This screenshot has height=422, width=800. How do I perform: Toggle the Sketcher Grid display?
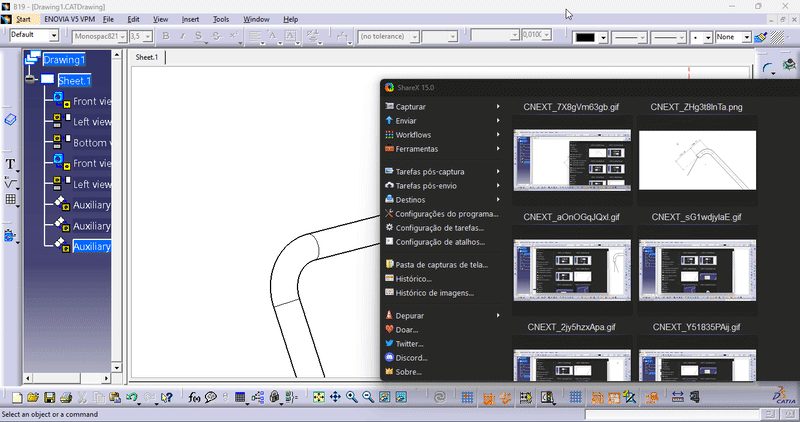[x=467, y=397]
